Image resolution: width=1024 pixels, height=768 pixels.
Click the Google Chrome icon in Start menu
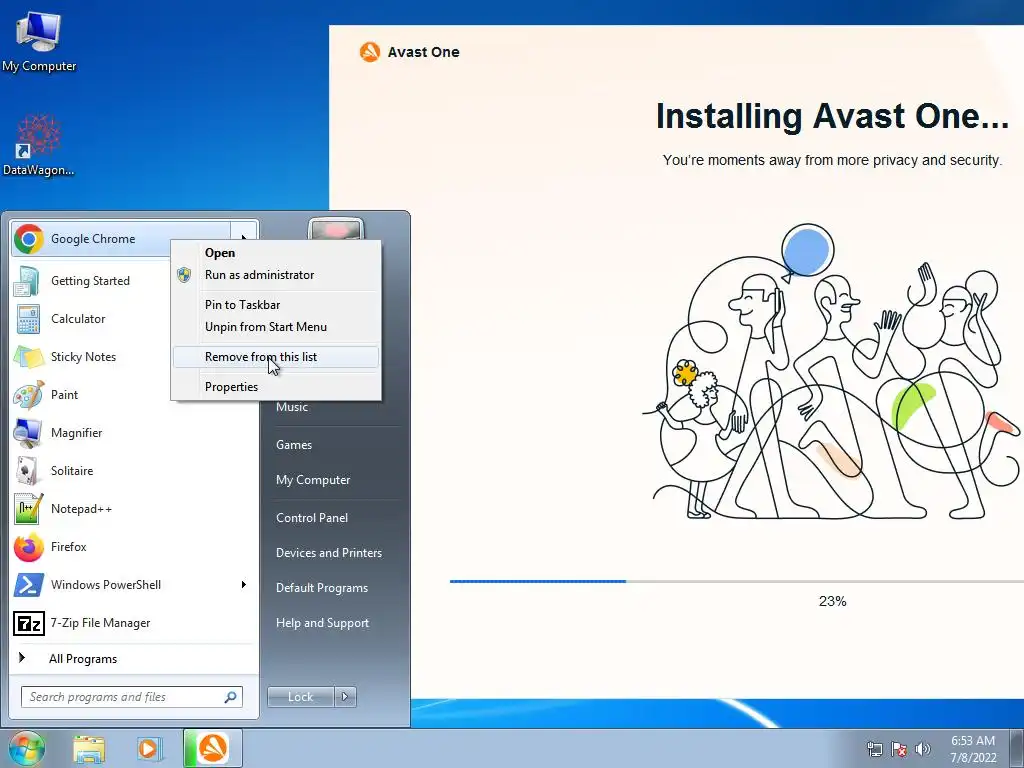(29, 239)
